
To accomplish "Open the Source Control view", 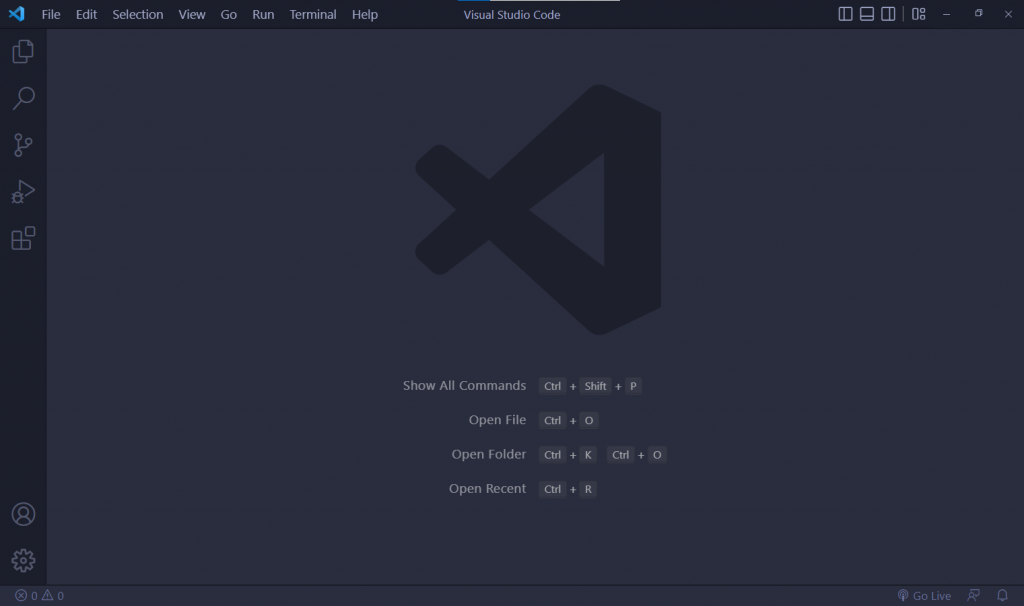I will click(23, 145).
